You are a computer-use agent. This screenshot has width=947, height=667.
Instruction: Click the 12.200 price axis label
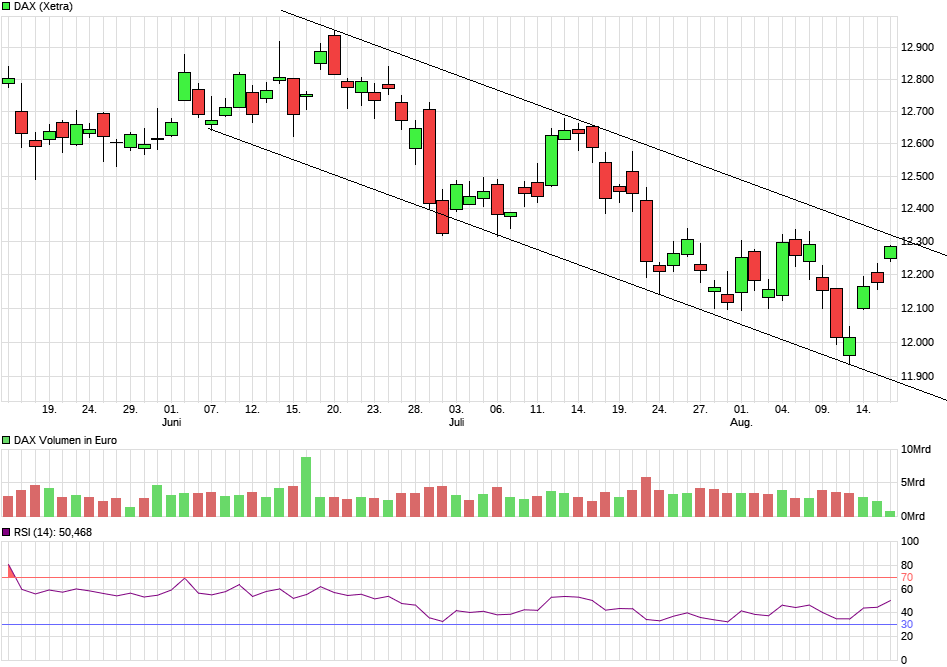[917, 274]
